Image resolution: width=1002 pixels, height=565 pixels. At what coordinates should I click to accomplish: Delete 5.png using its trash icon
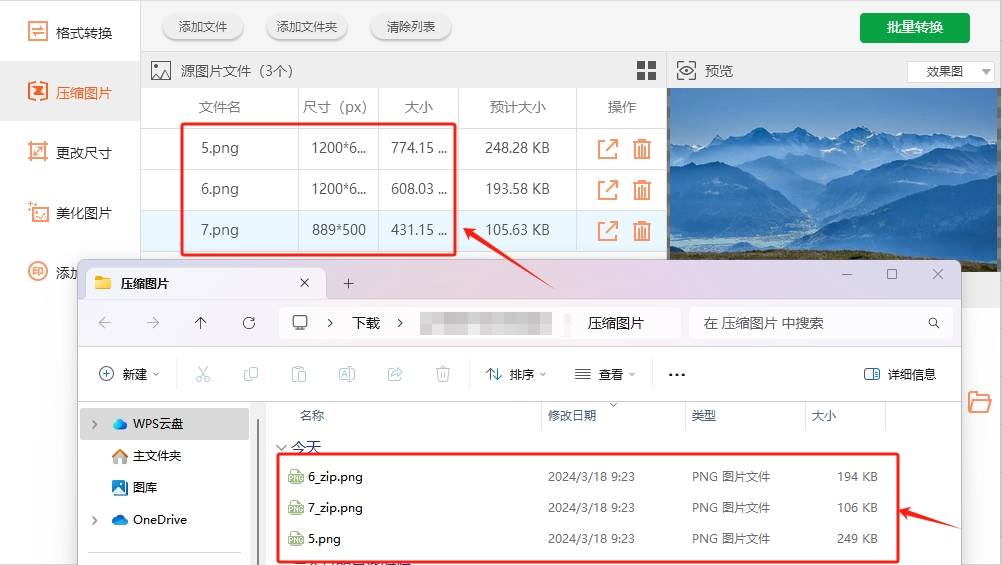coord(642,148)
